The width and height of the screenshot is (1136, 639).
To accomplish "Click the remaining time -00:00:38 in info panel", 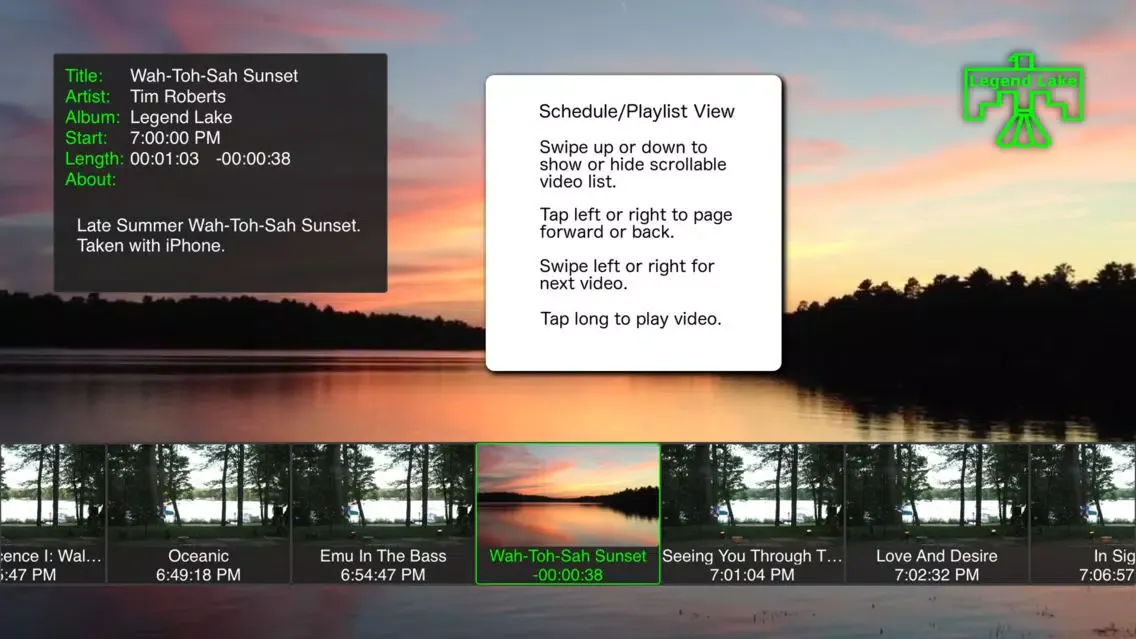I will tap(253, 159).
